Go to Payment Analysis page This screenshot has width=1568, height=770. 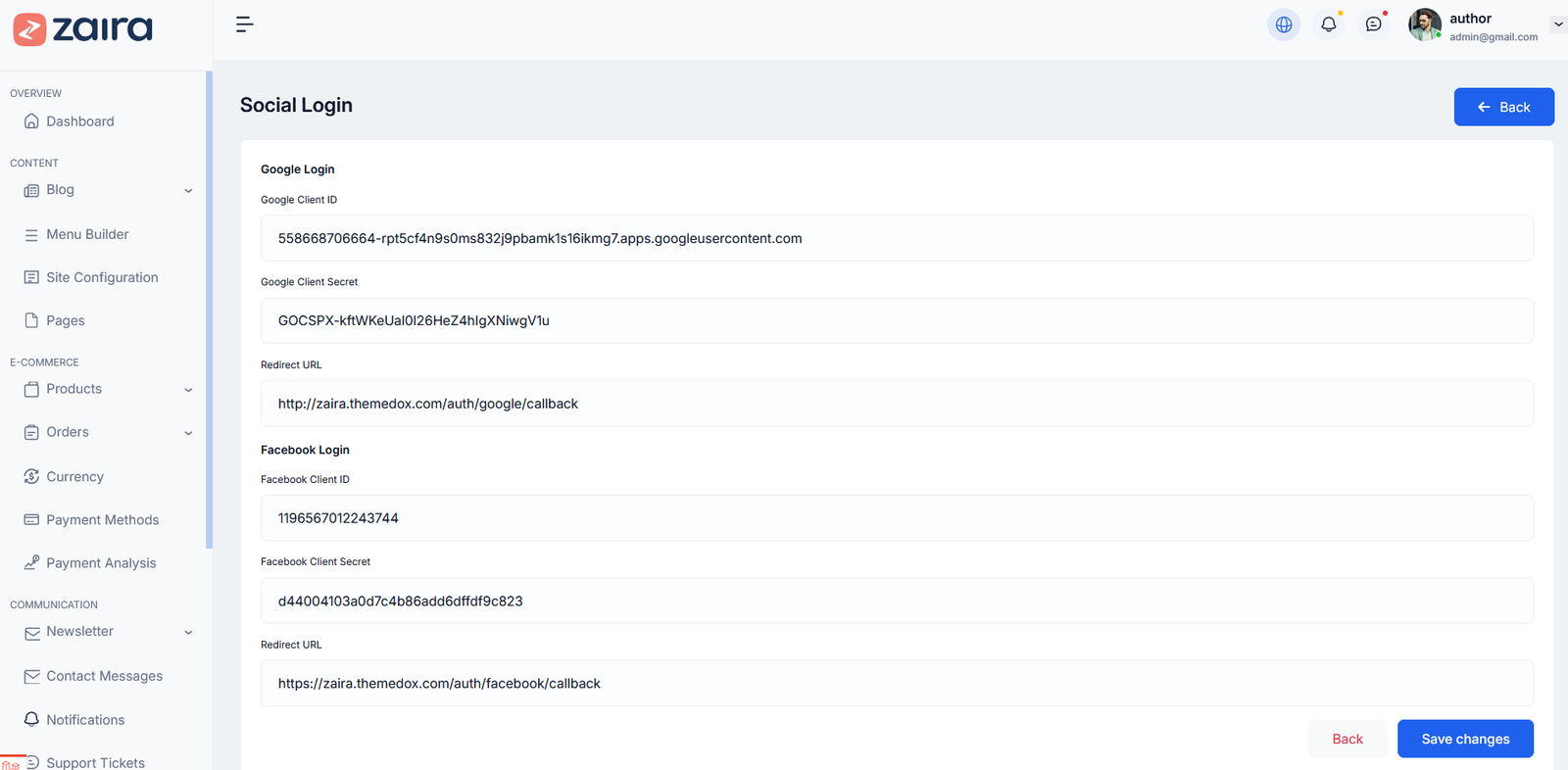click(101, 563)
